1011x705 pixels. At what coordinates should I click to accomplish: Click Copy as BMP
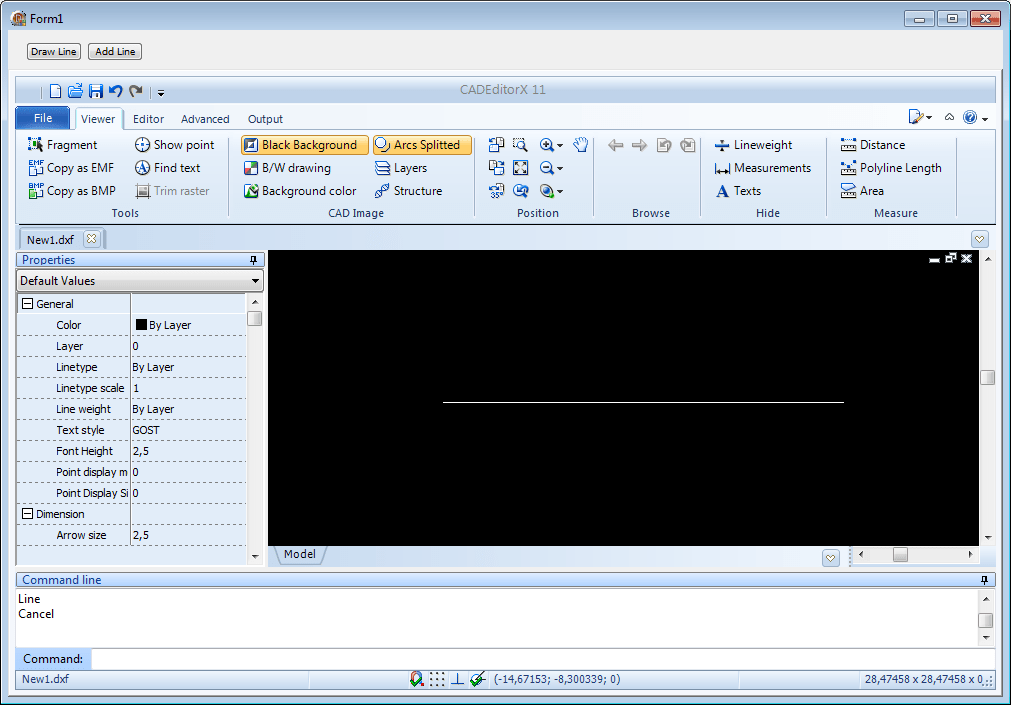point(72,191)
